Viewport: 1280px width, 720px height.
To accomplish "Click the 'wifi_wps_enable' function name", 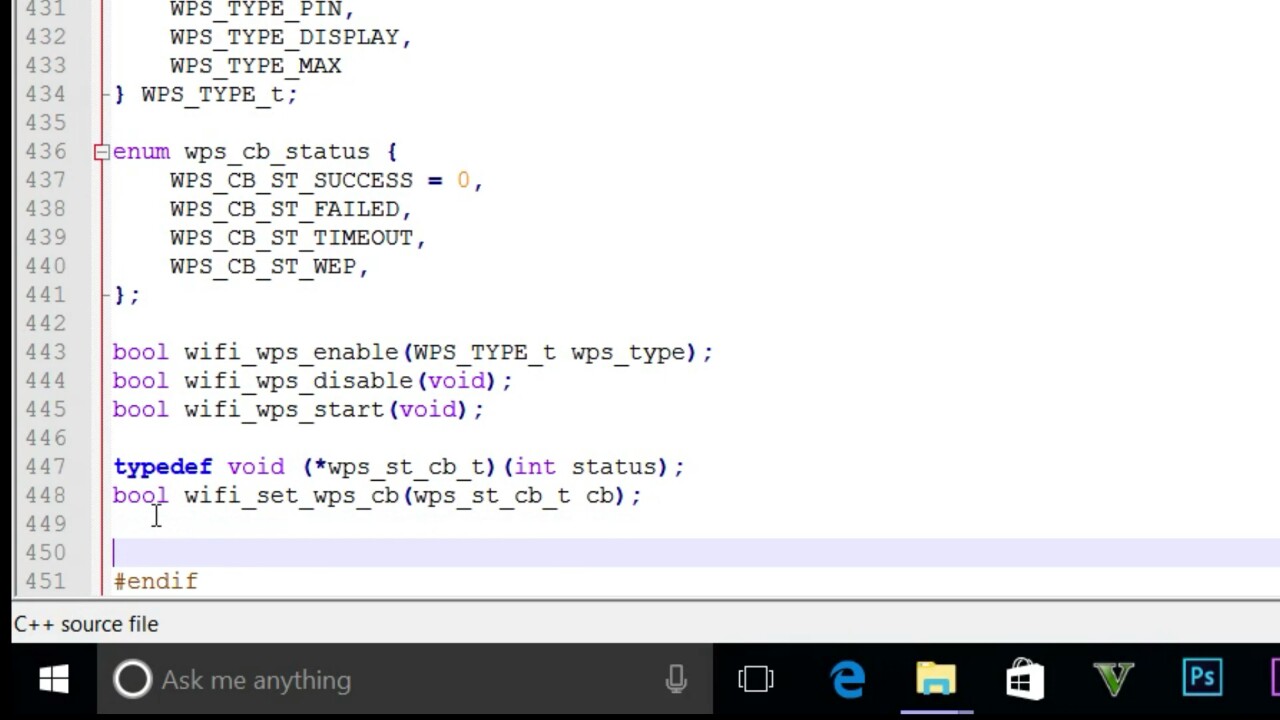I will 291,352.
